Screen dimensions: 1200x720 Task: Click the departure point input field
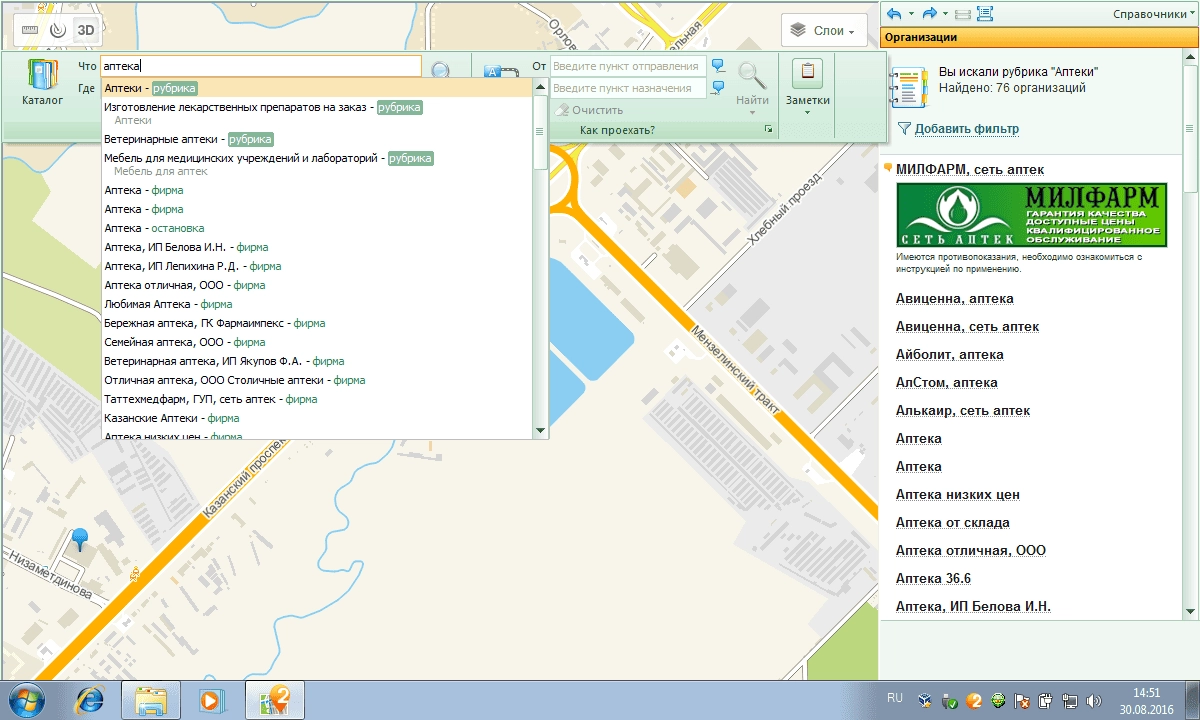628,66
